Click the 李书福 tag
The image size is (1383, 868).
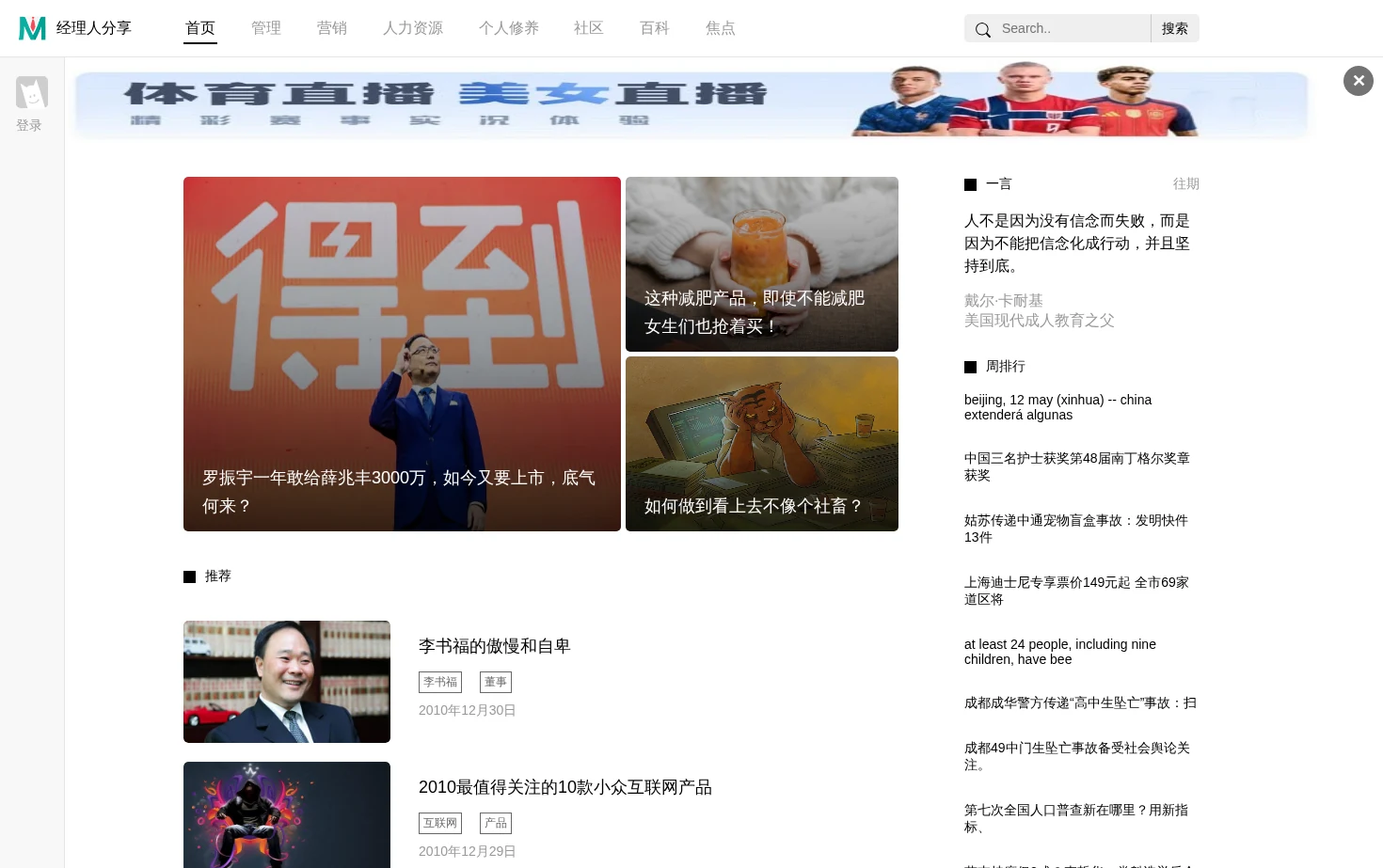pos(440,682)
